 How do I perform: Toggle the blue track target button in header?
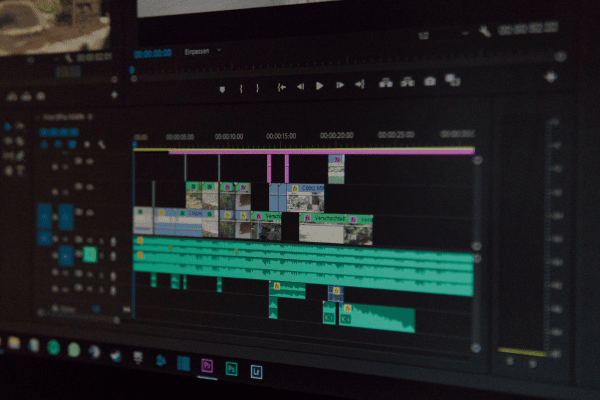click(66, 216)
